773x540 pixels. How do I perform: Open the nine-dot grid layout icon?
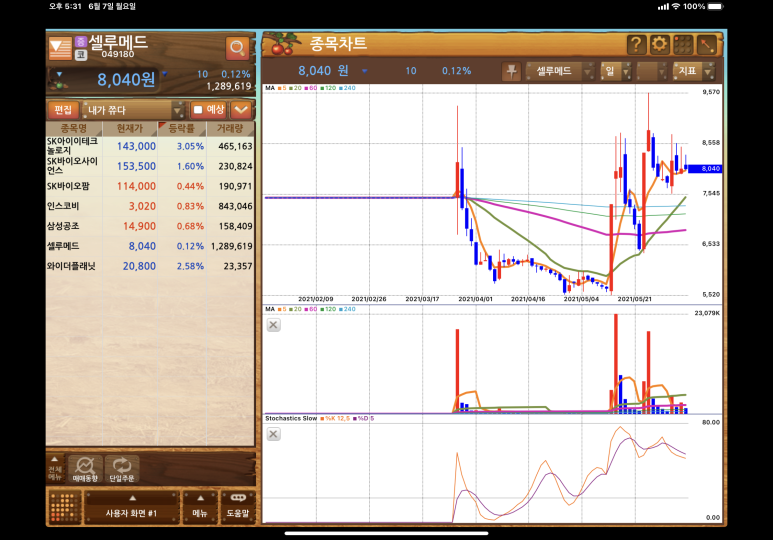tap(683, 45)
